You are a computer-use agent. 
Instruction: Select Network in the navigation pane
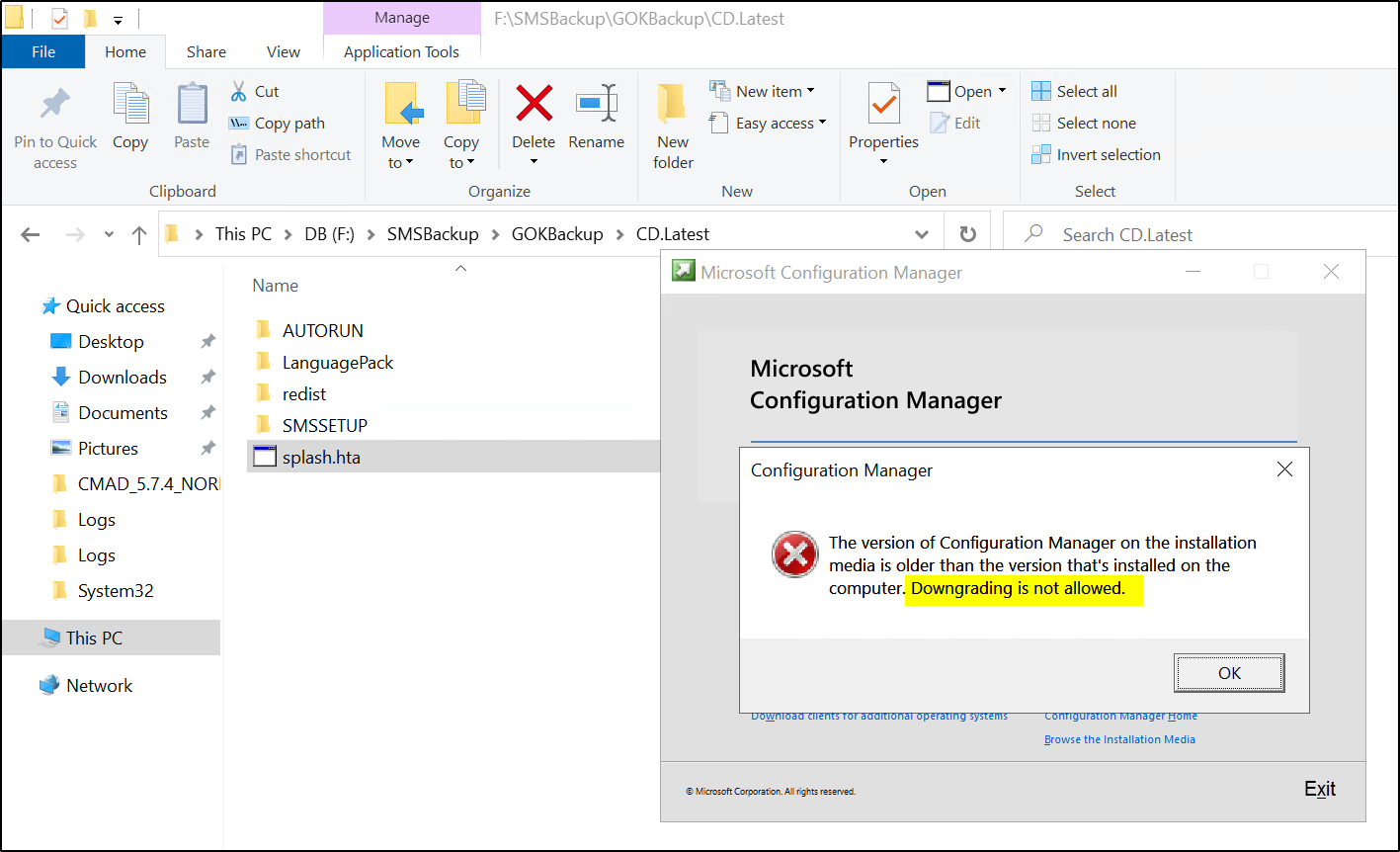[99, 685]
